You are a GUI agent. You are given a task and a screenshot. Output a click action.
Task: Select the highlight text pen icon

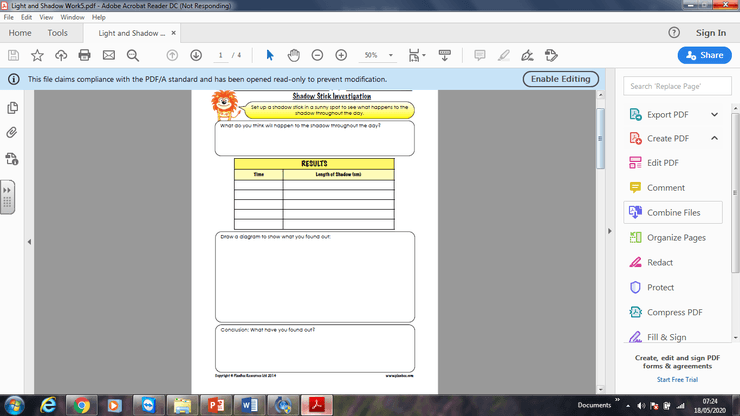point(504,55)
